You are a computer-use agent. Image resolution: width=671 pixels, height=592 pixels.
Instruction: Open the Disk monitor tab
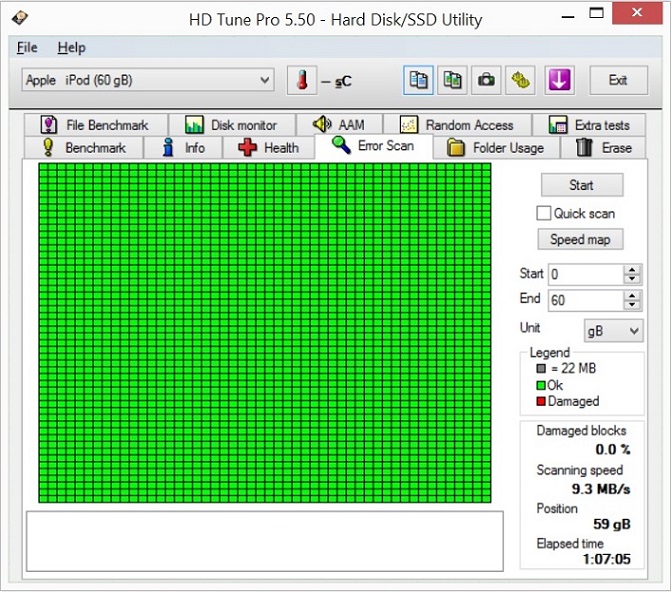tap(231, 125)
